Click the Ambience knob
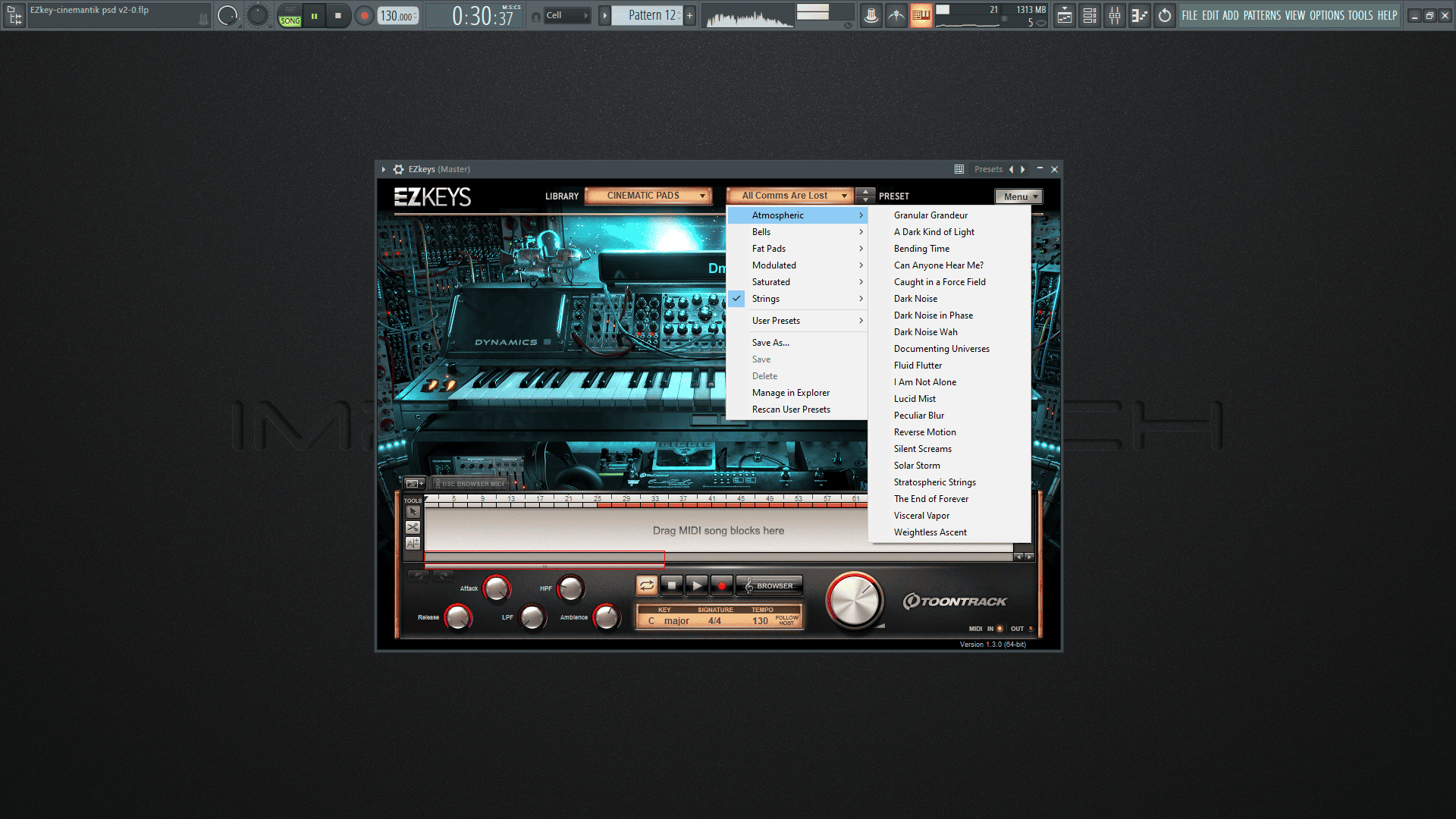 606,617
